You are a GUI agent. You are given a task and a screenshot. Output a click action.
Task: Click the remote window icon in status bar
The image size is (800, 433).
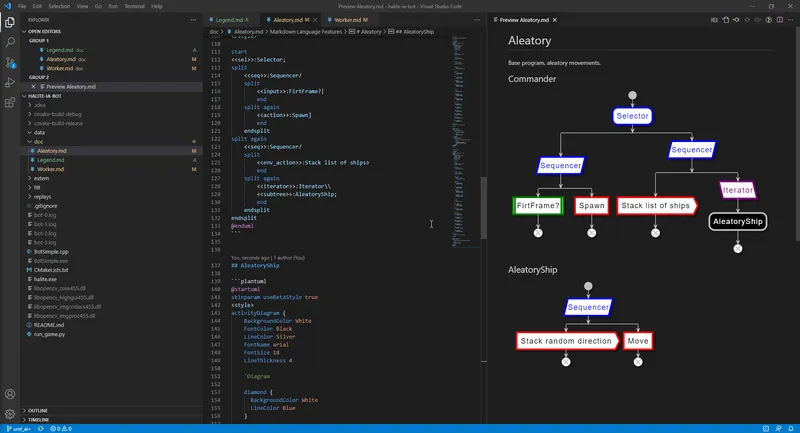pyautogui.click(x=766, y=429)
